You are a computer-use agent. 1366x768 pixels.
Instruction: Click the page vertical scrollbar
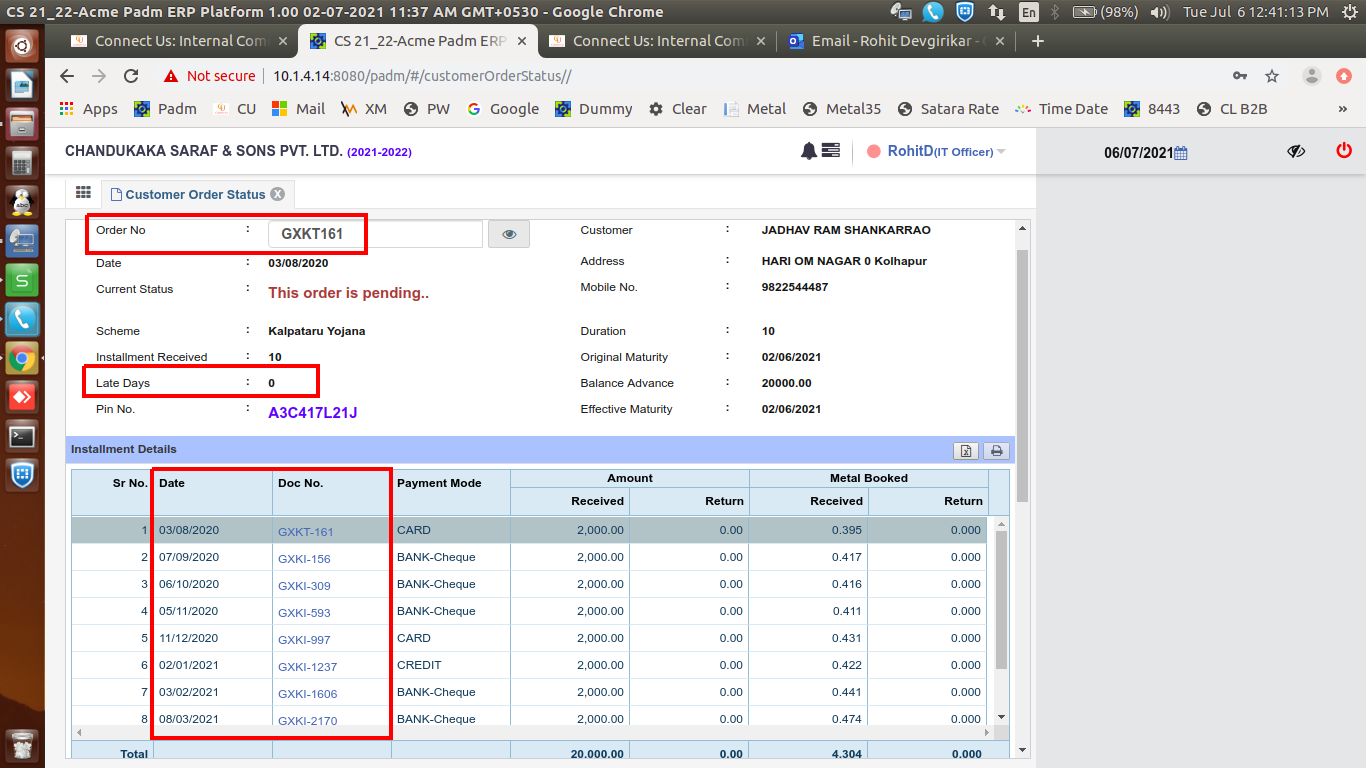tap(1022, 375)
